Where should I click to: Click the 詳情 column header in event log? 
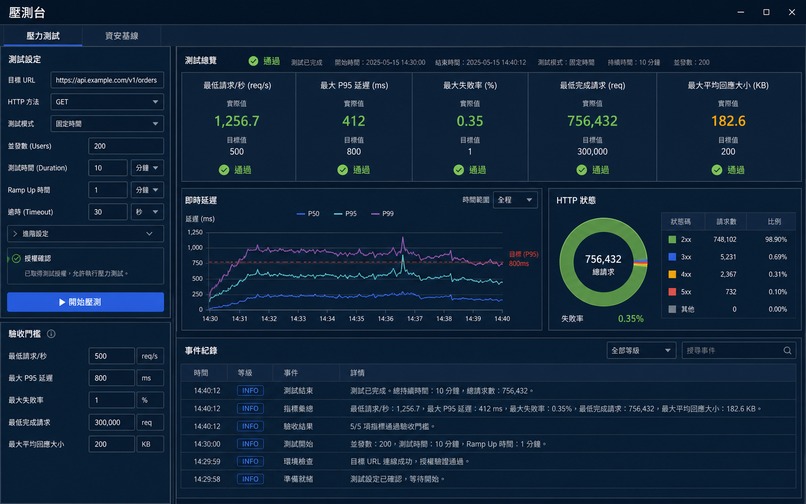tap(357, 373)
